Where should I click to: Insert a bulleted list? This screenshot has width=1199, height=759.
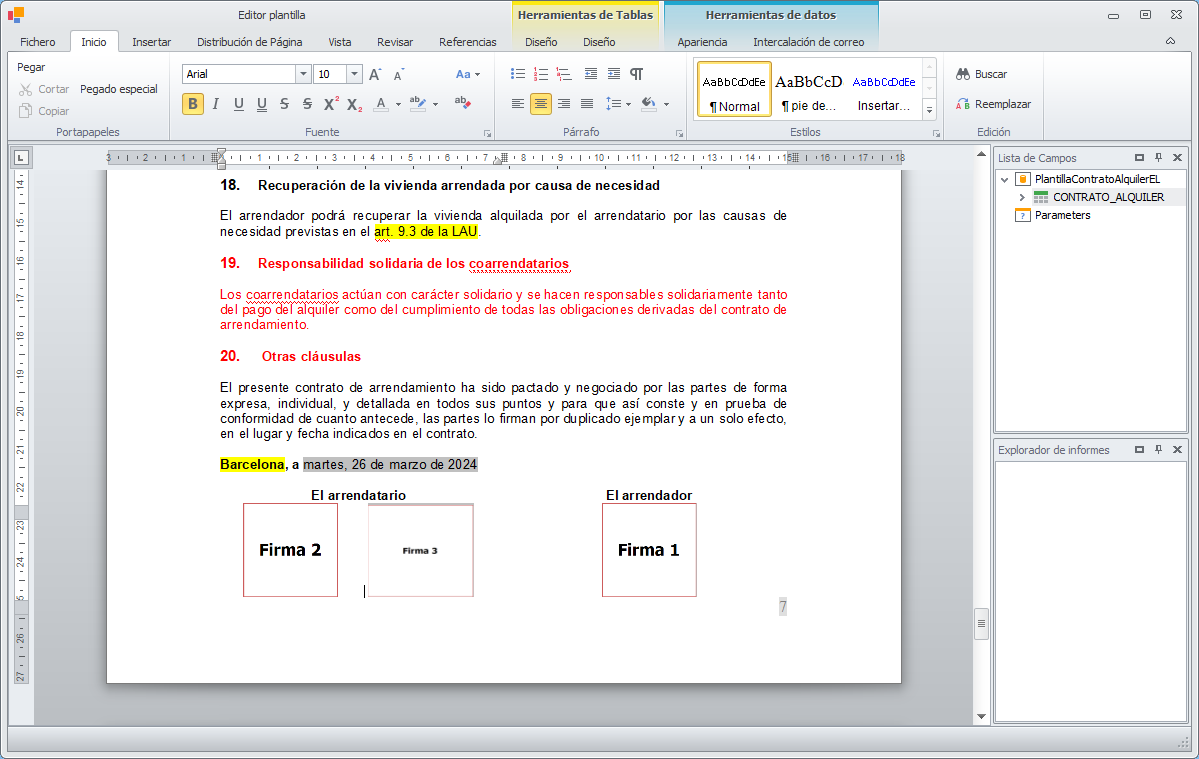(x=517, y=74)
